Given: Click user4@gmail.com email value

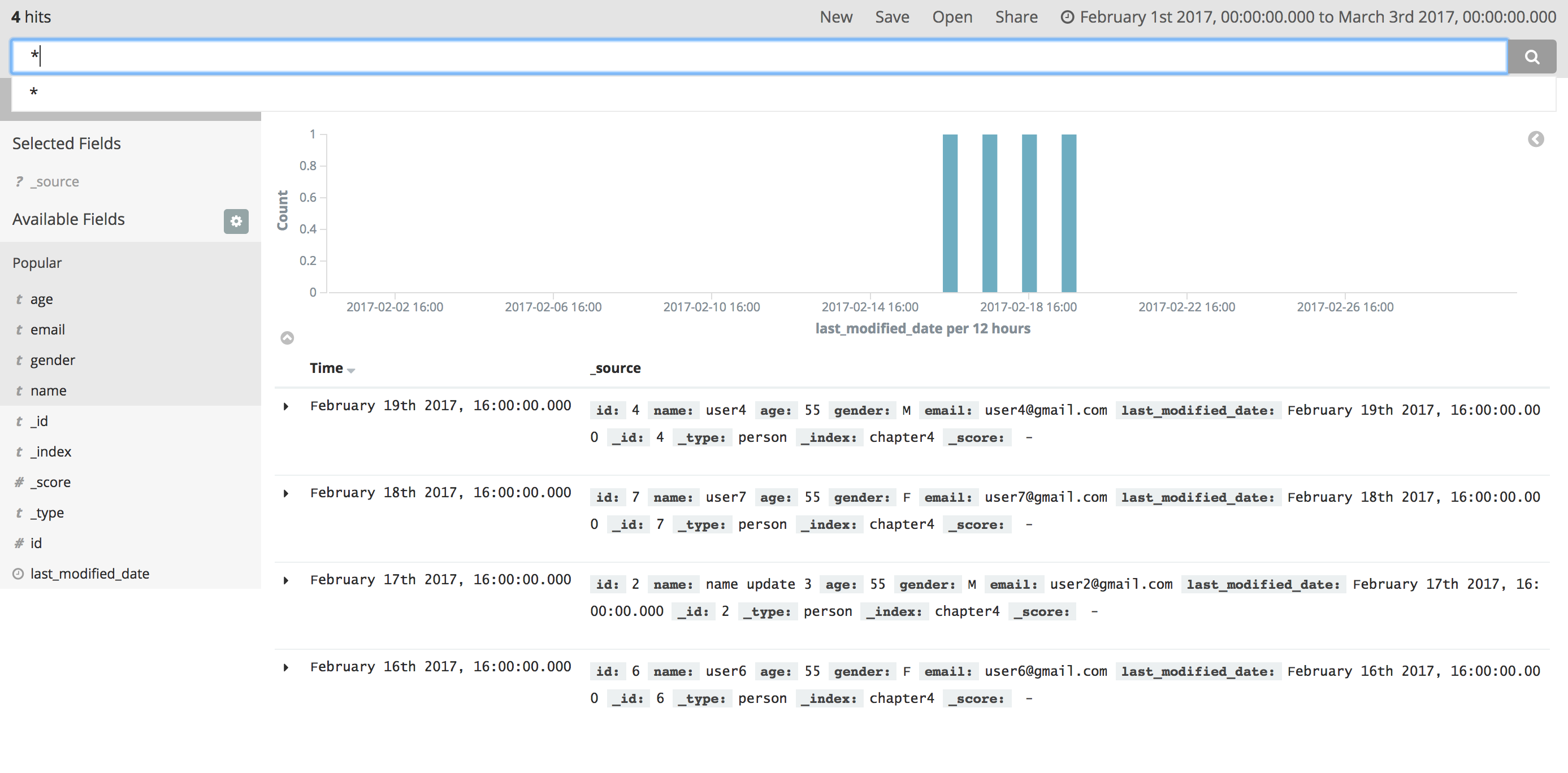Looking at the screenshot, I should pyautogui.click(x=1046, y=410).
